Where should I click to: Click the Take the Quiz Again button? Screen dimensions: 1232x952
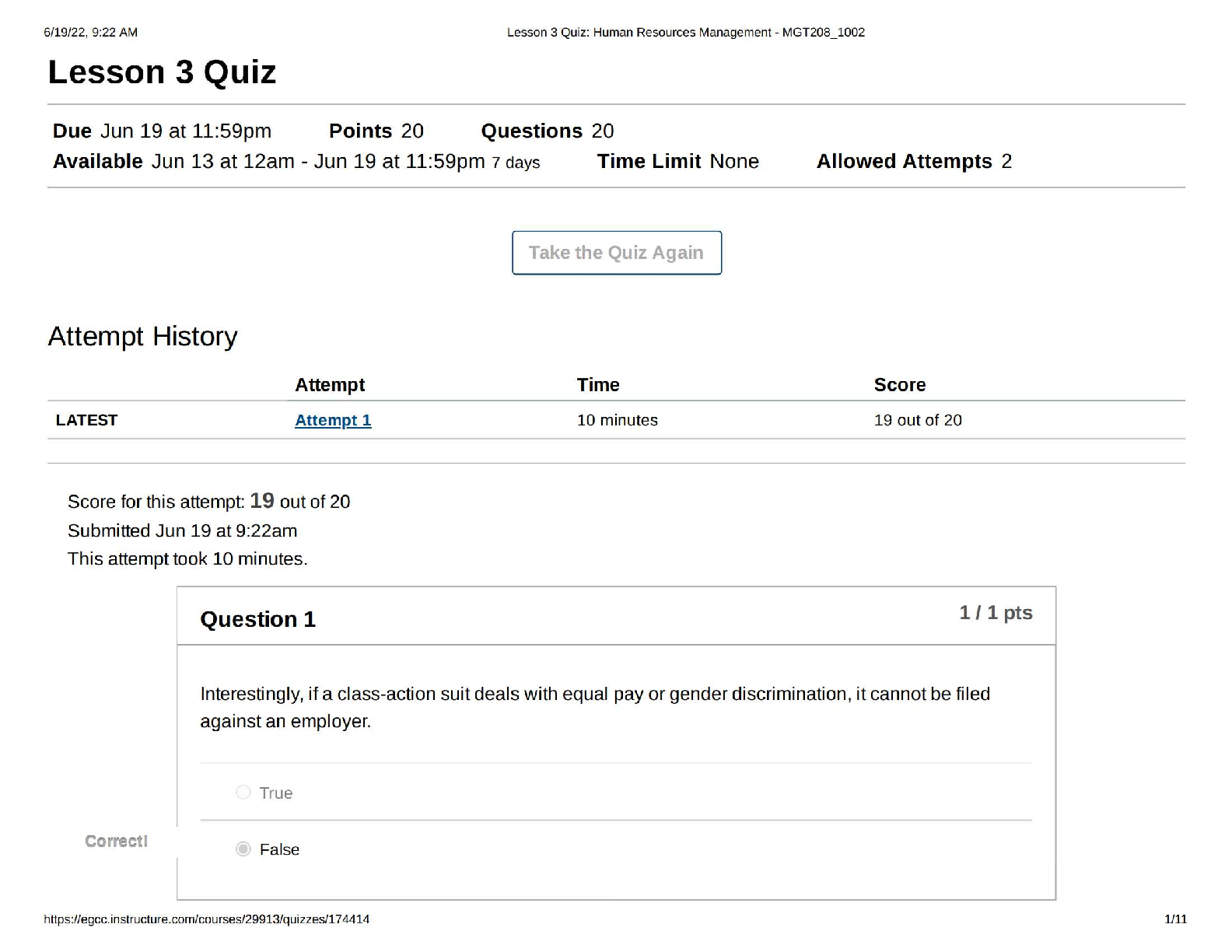point(616,253)
